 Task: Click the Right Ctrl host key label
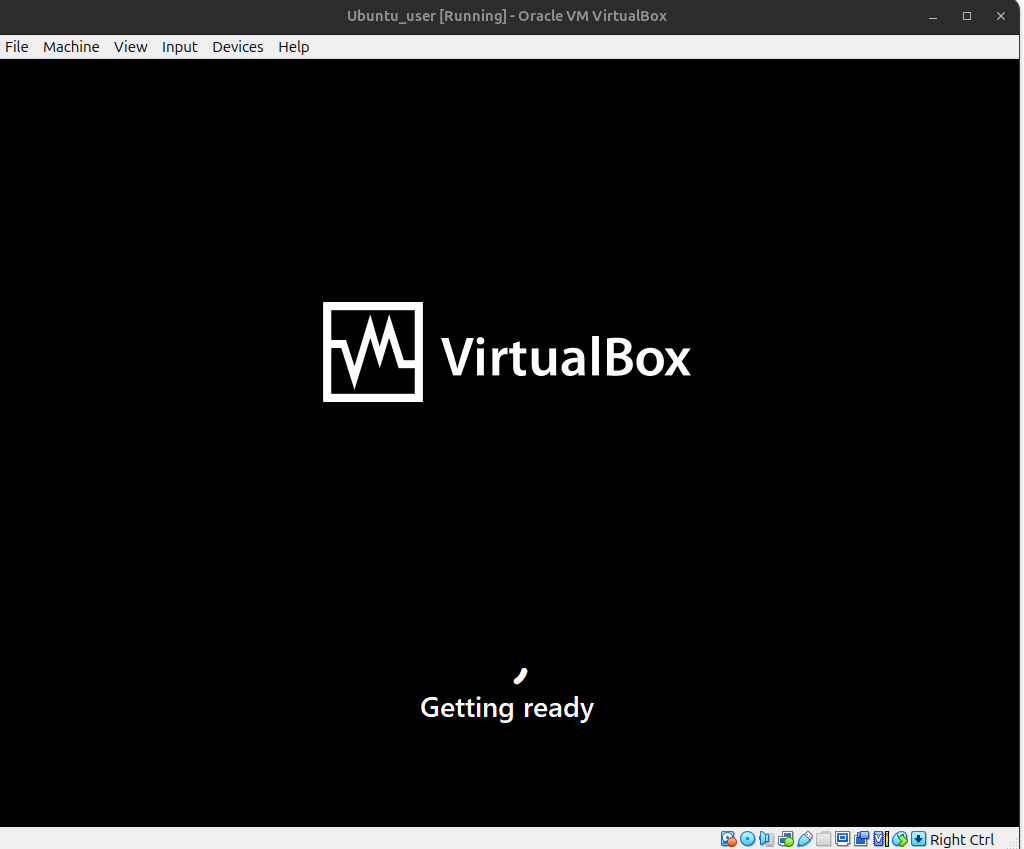pyautogui.click(x=962, y=839)
